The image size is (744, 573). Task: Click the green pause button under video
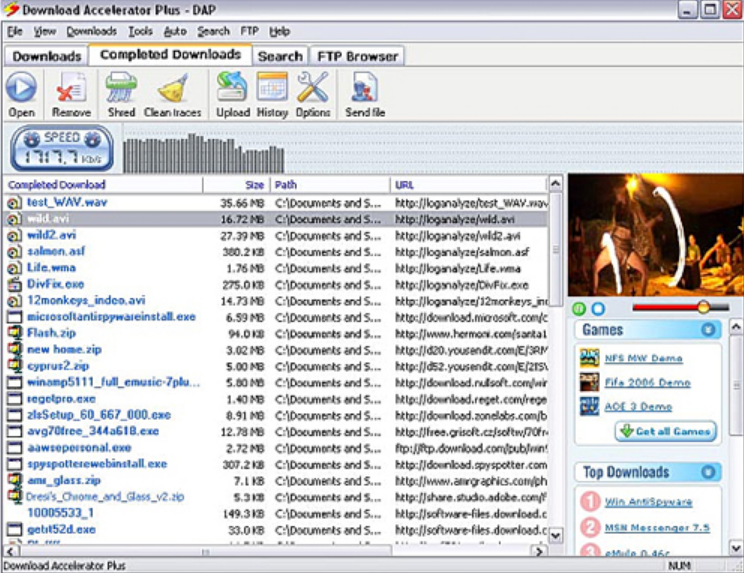click(579, 309)
